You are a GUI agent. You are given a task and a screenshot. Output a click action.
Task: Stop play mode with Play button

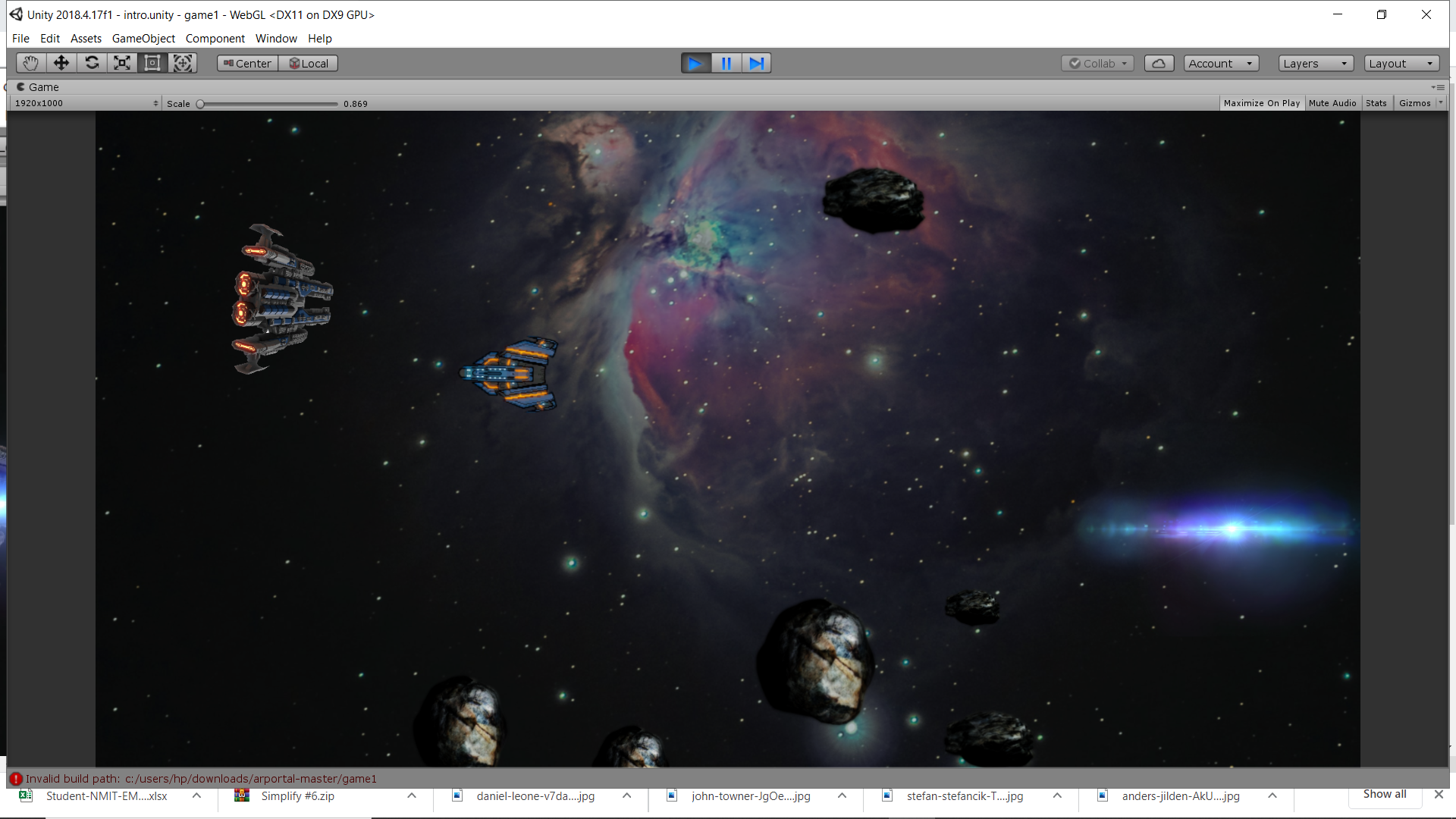[695, 63]
